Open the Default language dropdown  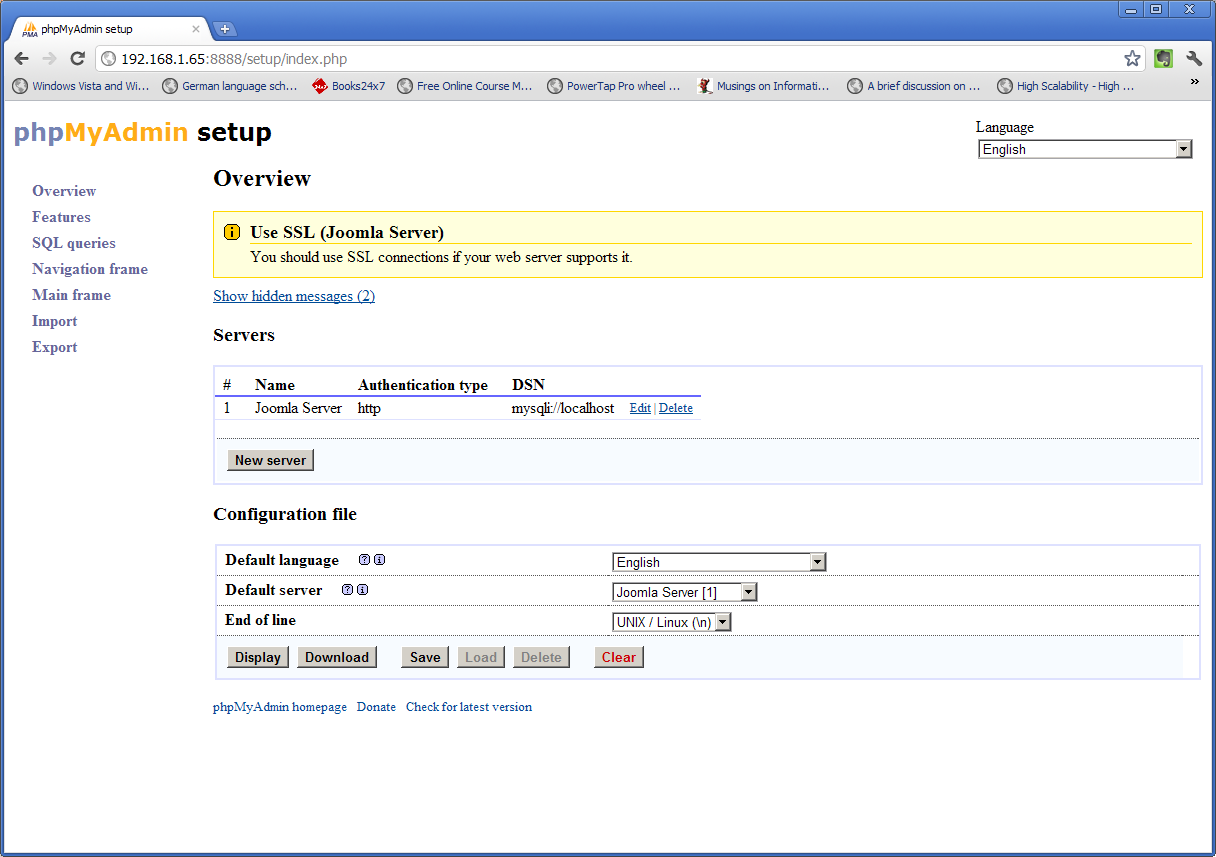click(818, 561)
